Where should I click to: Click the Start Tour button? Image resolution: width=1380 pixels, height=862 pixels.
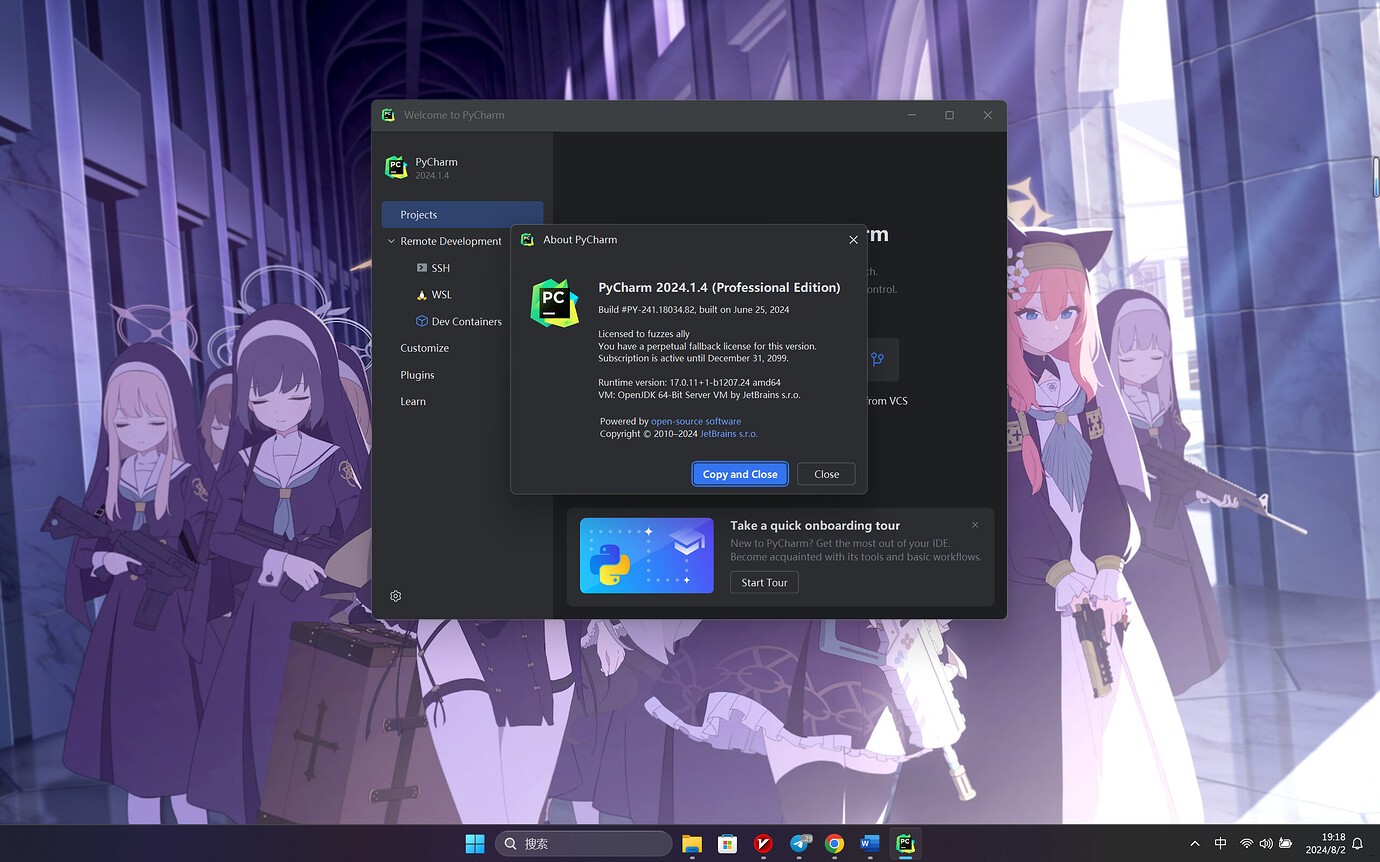point(764,583)
